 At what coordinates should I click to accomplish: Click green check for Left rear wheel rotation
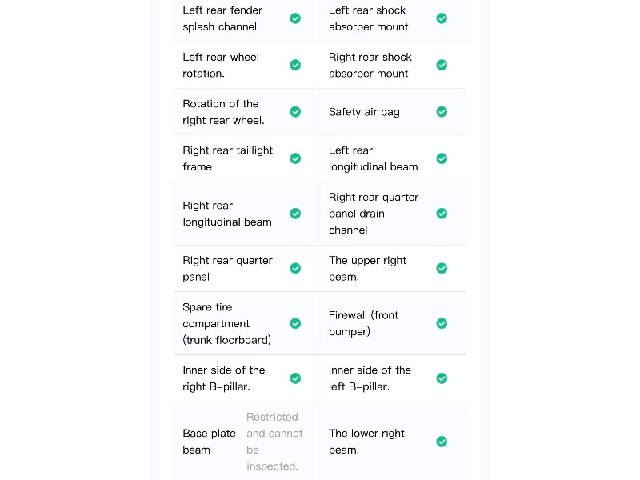click(x=295, y=65)
